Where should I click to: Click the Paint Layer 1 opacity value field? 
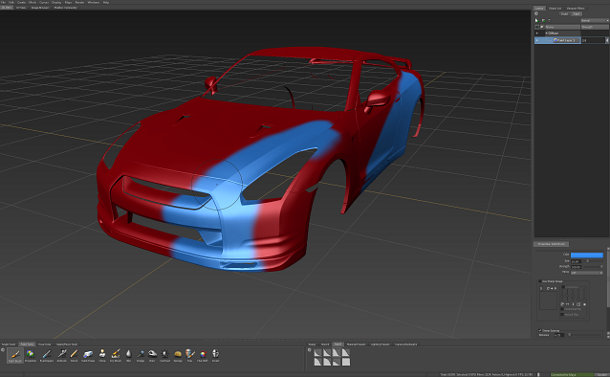click(x=593, y=40)
